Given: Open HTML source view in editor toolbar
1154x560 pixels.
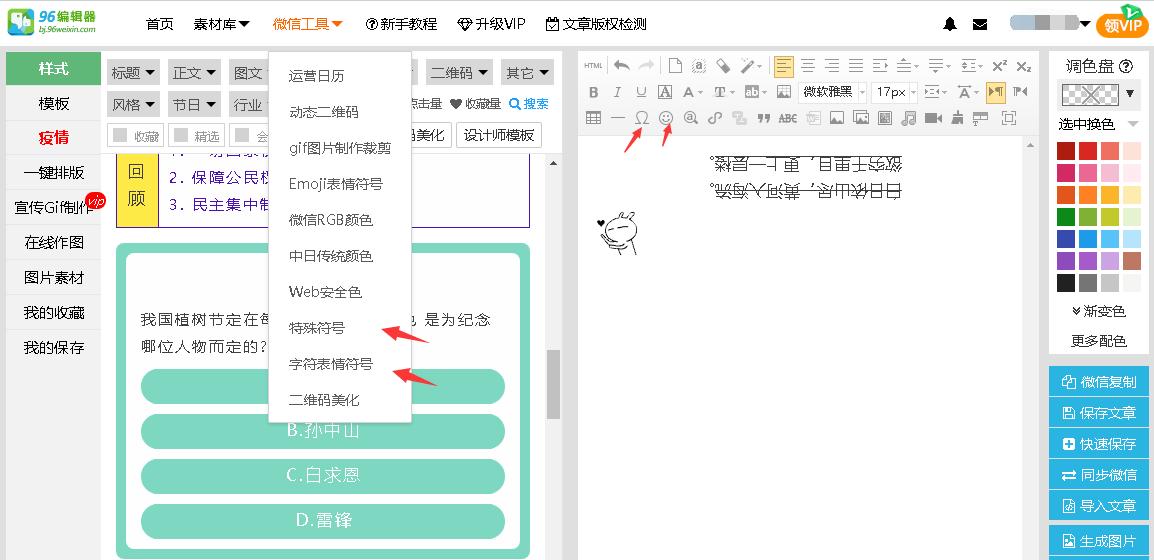Looking at the screenshot, I should pos(593,65).
